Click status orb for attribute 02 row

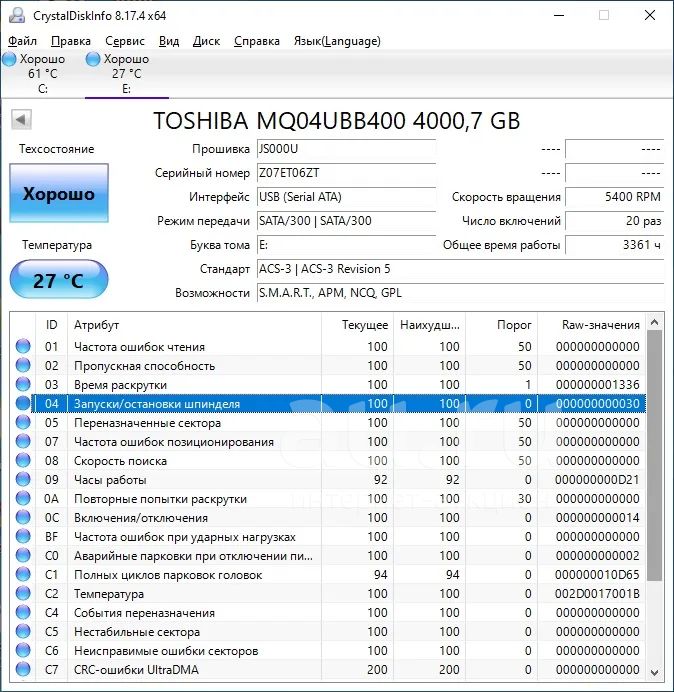click(x=23, y=365)
